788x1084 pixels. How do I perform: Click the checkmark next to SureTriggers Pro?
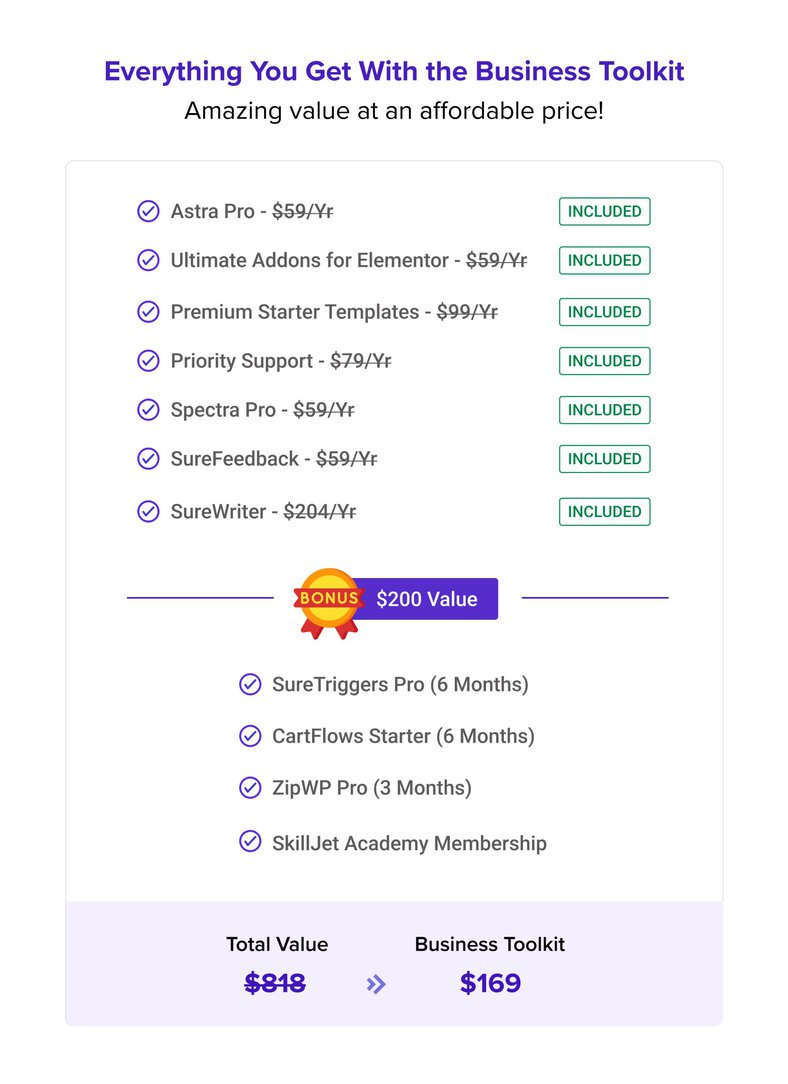250,684
